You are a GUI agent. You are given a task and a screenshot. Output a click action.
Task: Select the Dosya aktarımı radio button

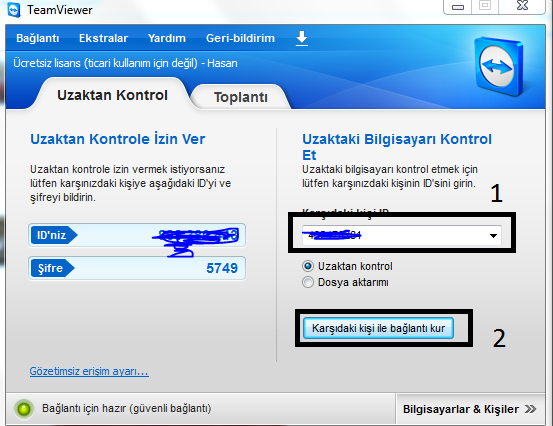point(308,282)
